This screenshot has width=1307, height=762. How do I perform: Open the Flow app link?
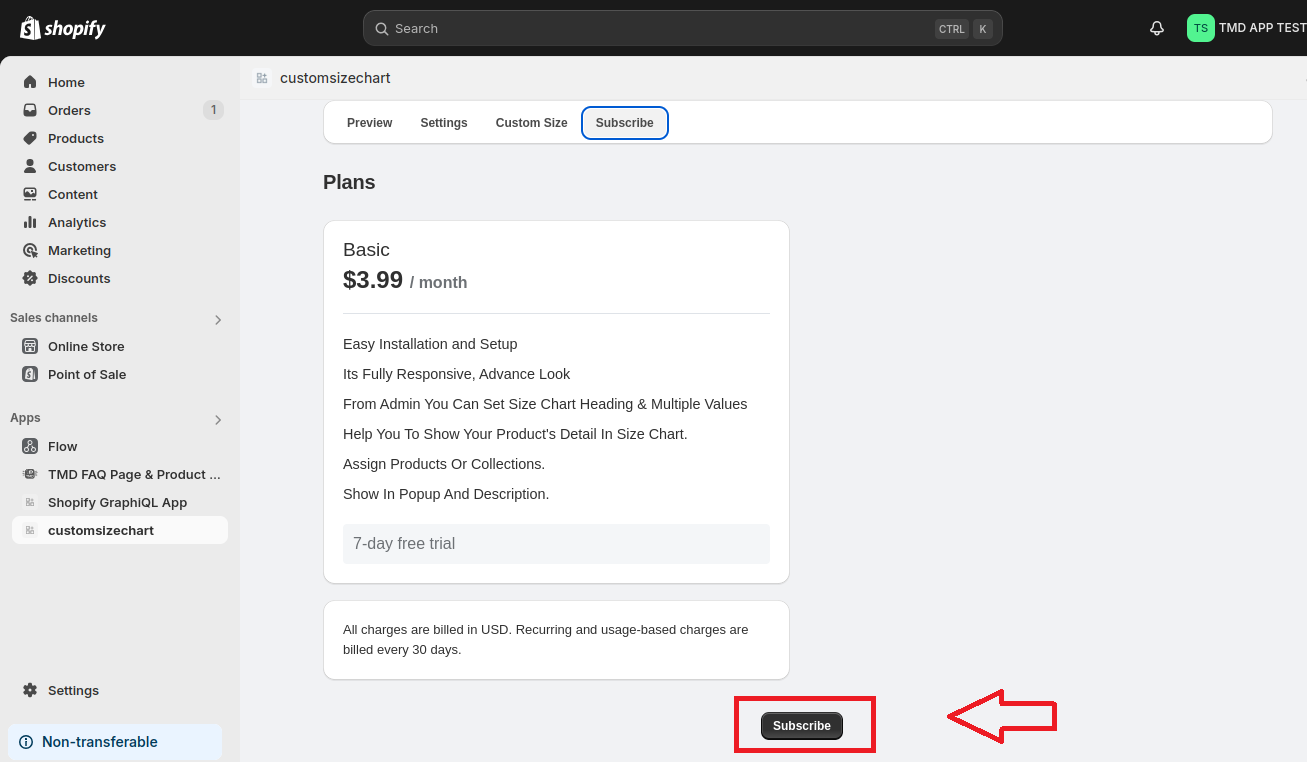coord(62,446)
